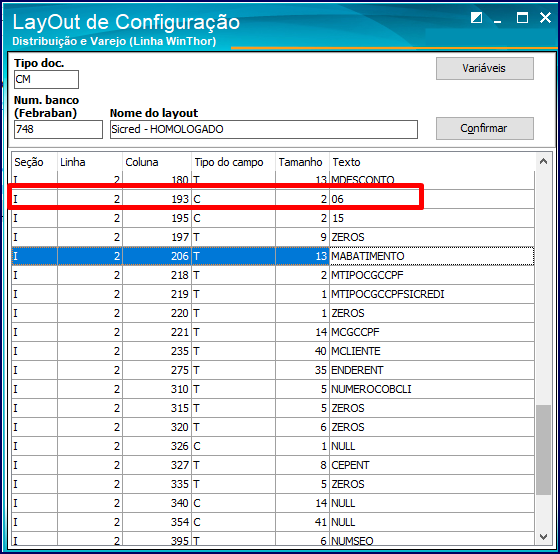560x554 pixels.
Task: Click the scrollbar up arrow
Action: tap(543, 161)
